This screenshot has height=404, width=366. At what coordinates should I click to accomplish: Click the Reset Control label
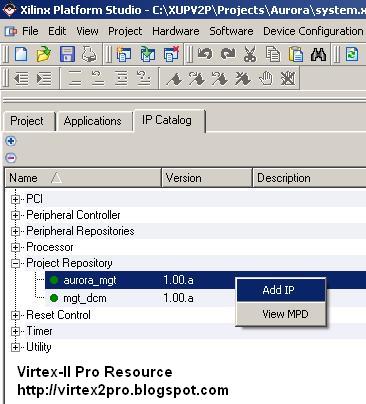(x=58, y=315)
